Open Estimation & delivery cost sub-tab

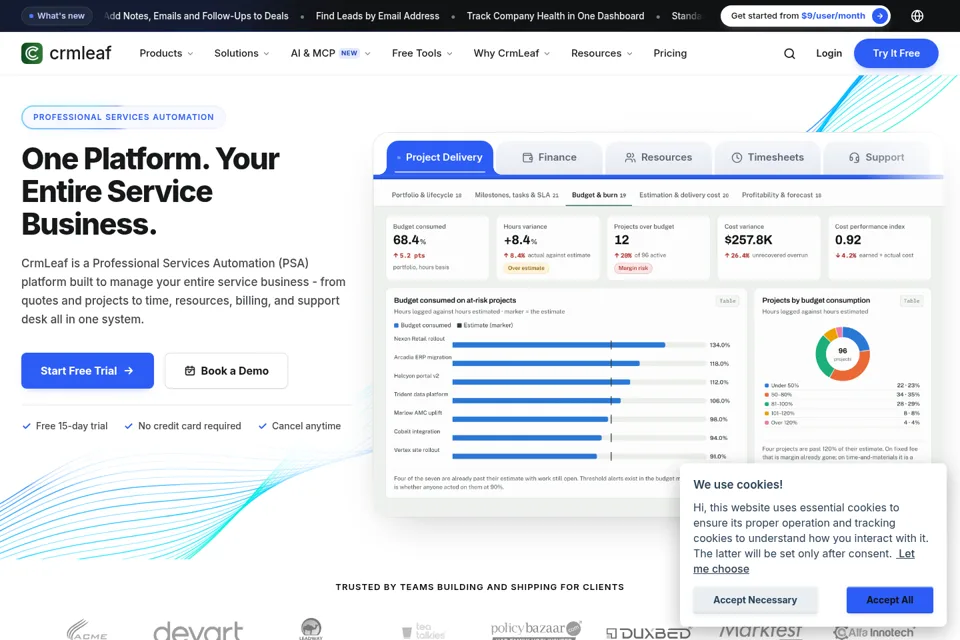(684, 195)
